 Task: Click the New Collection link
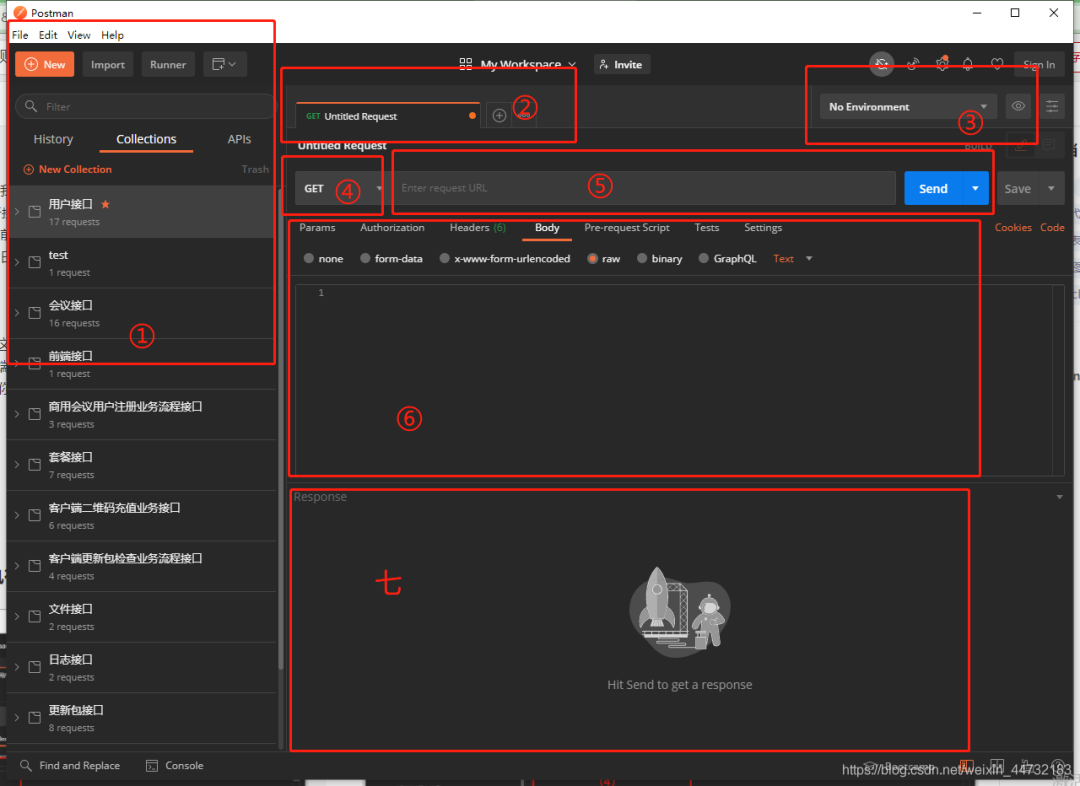[x=68, y=169]
